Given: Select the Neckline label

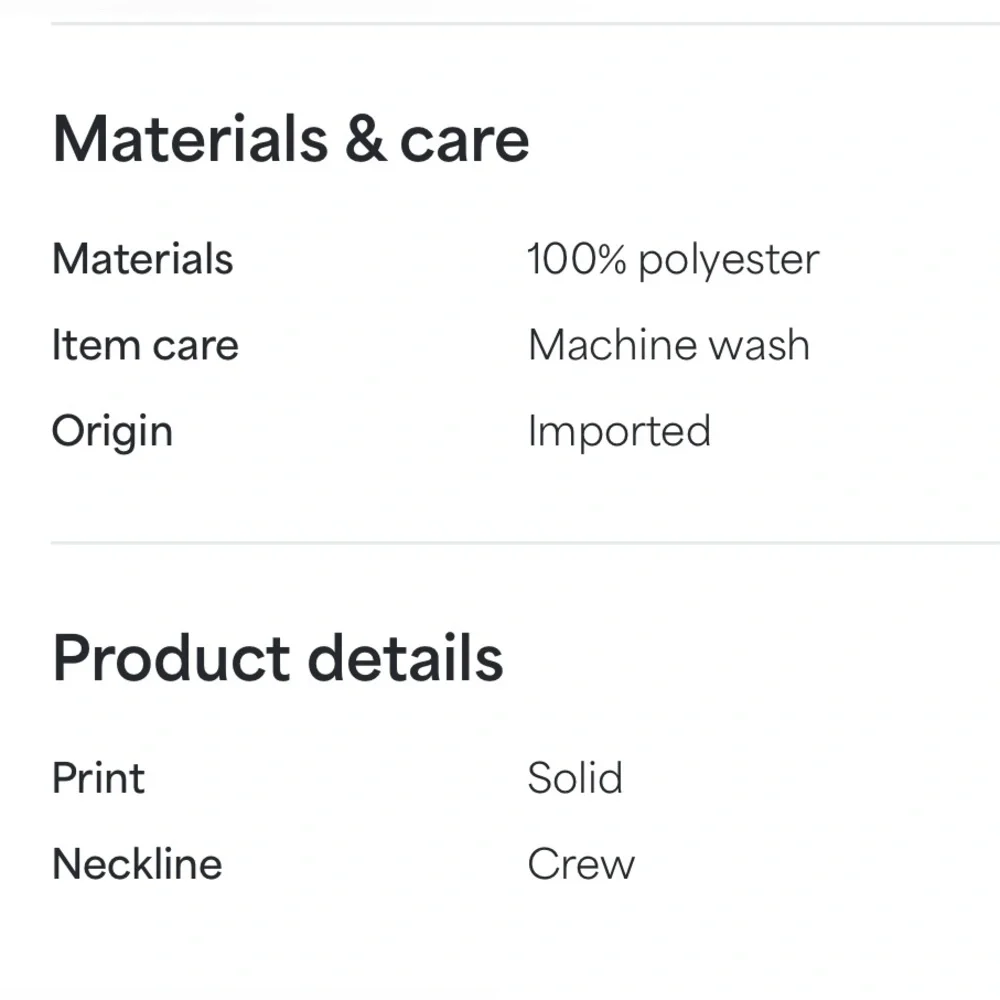Looking at the screenshot, I should 137,864.
